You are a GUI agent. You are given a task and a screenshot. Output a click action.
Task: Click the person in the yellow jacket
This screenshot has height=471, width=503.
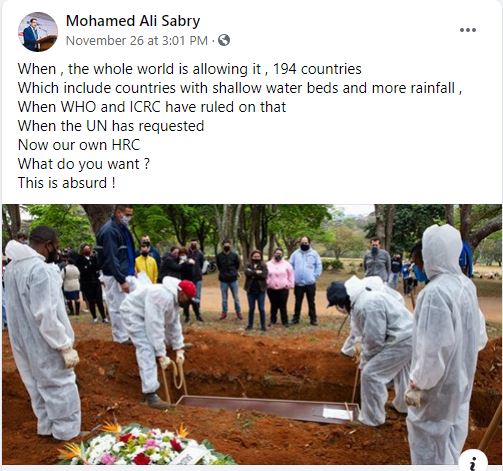coord(146,264)
